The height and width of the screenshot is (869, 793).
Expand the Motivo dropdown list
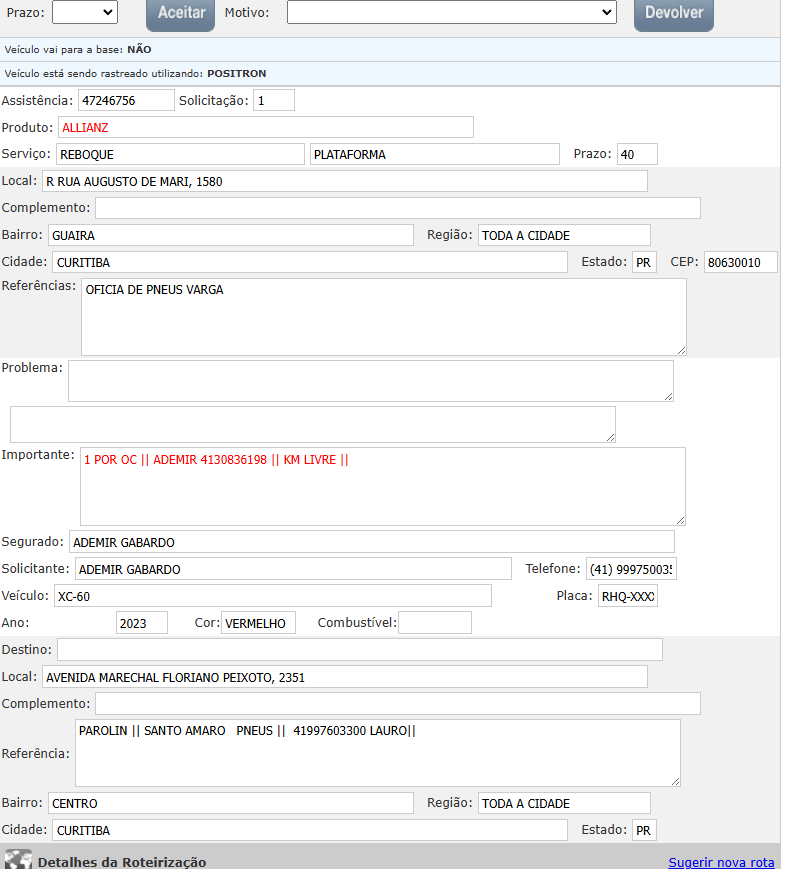(451, 12)
